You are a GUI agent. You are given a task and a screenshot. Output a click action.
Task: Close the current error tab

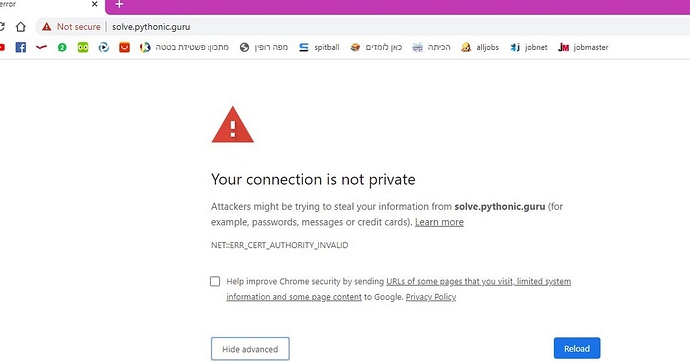coord(95,4)
